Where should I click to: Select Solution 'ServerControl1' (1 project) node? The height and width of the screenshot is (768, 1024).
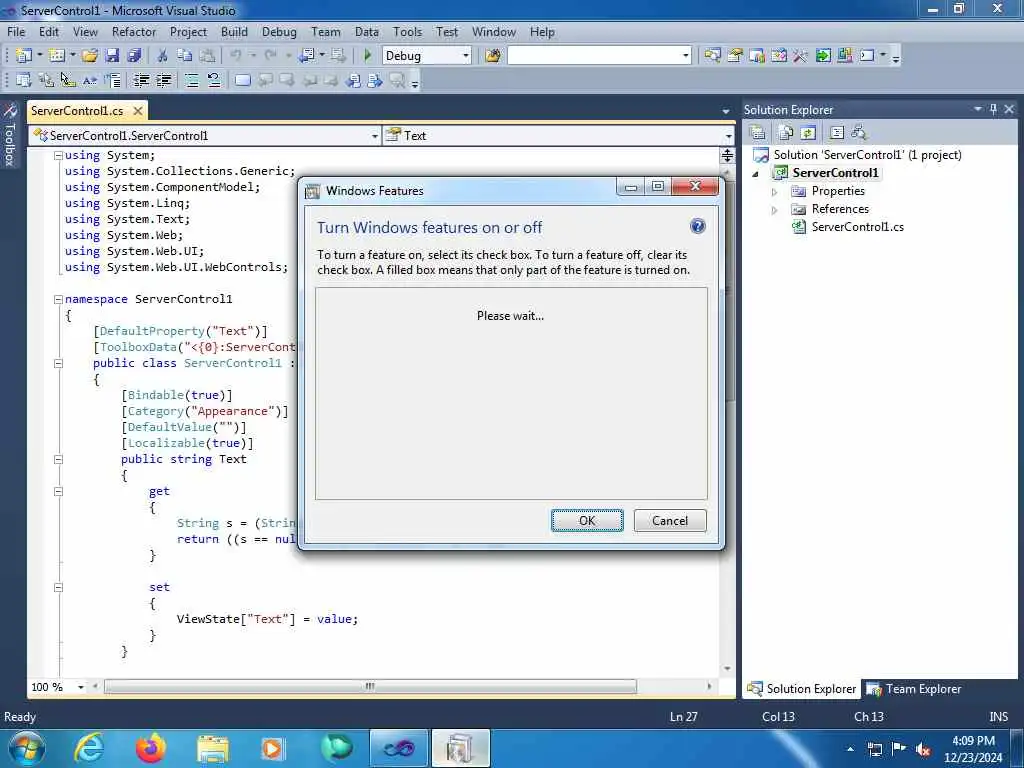(x=867, y=155)
